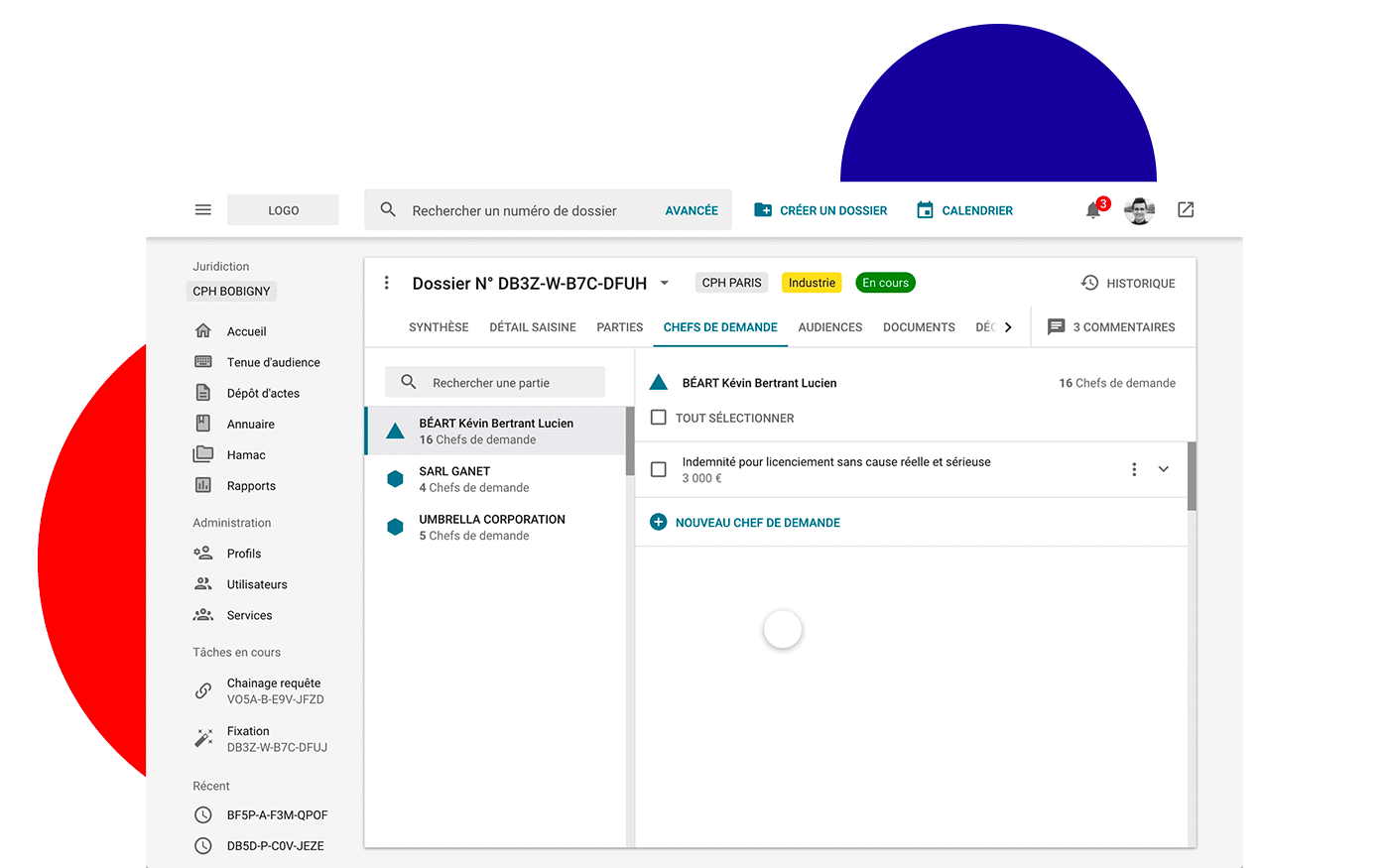Open Tenue d'audience menu item
Screen dimensions: 1389x868
click(273, 362)
